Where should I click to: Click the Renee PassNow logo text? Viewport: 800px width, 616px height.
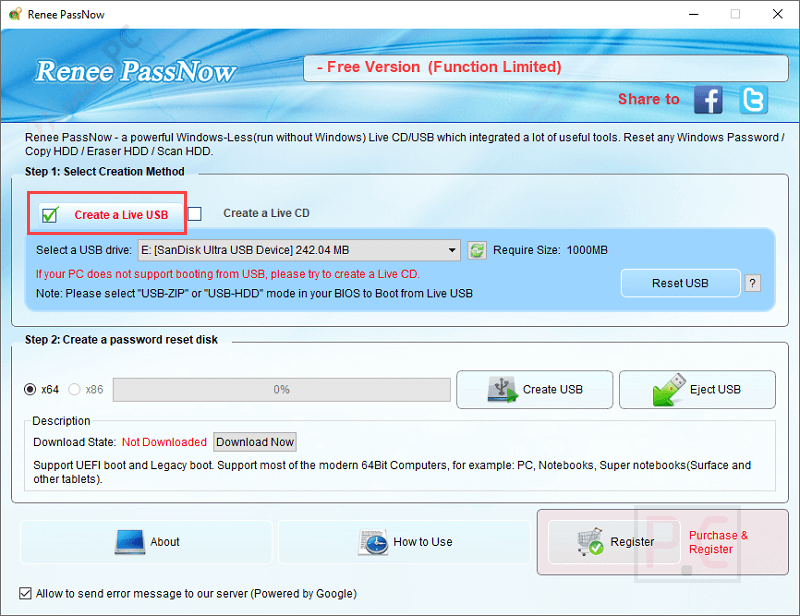[135, 71]
